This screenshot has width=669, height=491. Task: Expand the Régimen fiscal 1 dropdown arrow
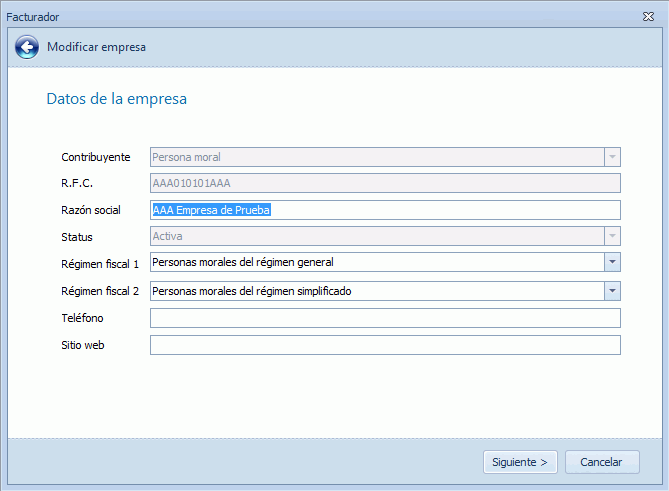pyautogui.click(x=611, y=262)
